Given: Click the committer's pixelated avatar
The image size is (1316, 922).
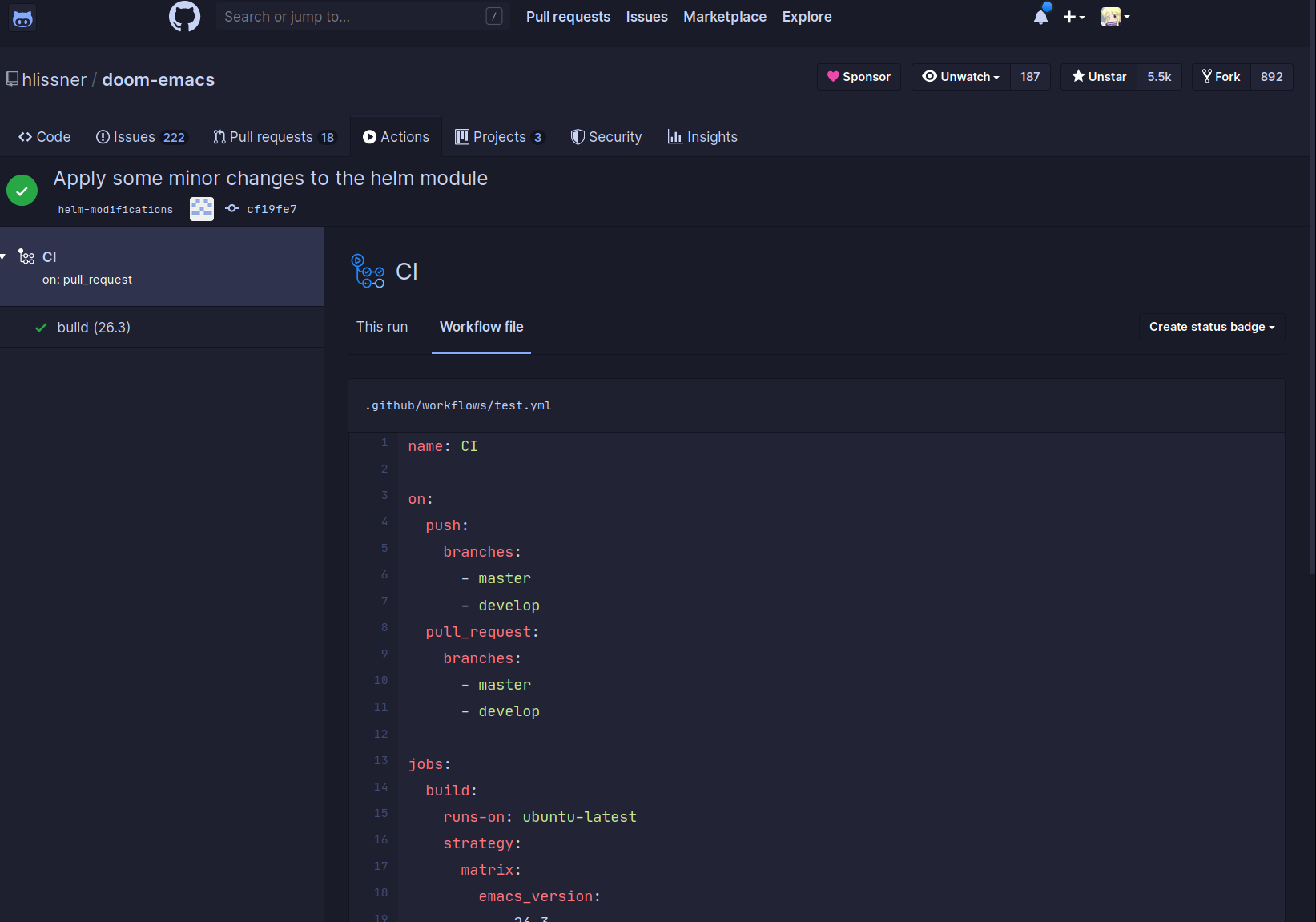Looking at the screenshot, I should [201, 209].
